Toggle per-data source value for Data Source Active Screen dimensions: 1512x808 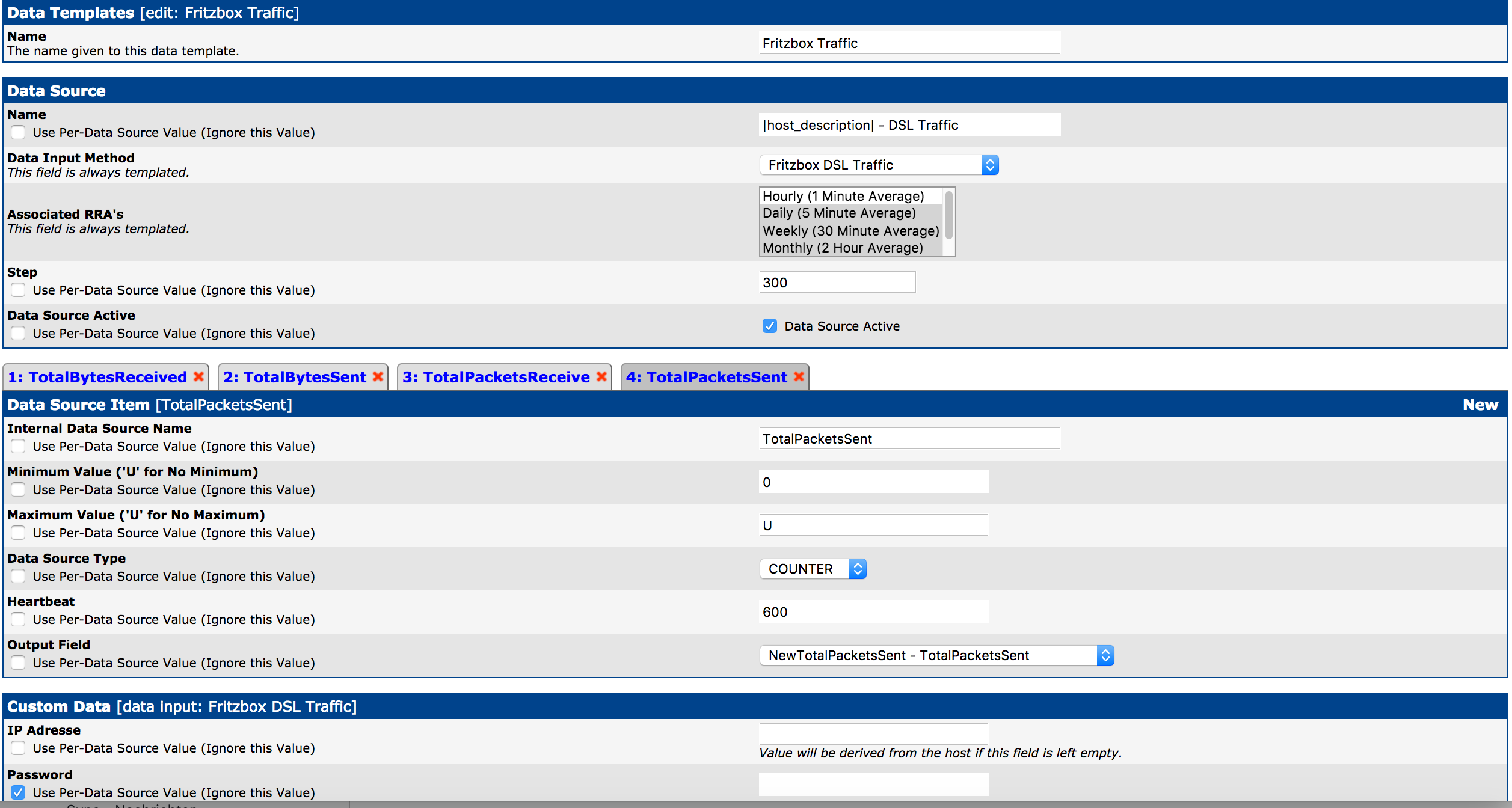point(18,333)
